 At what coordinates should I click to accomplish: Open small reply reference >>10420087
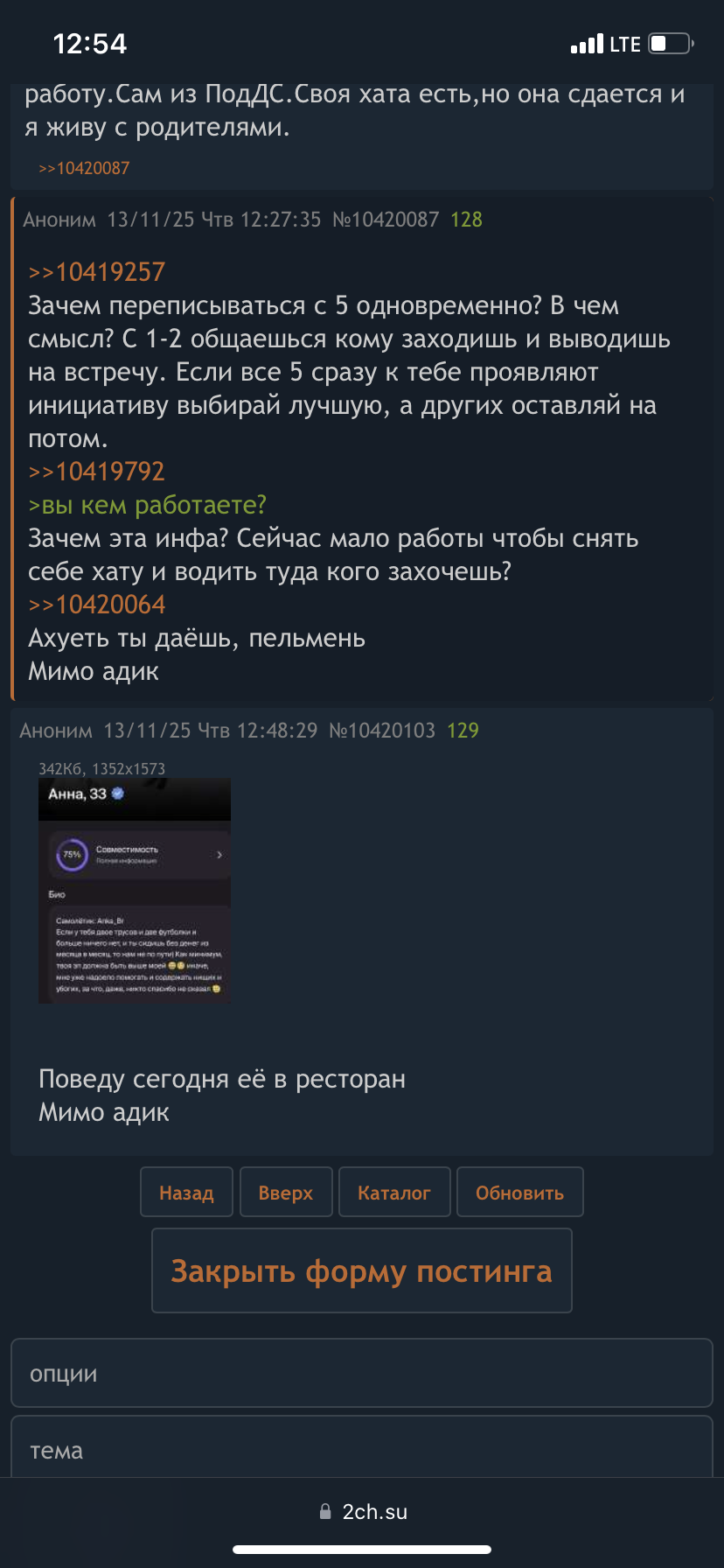coord(84,168)
